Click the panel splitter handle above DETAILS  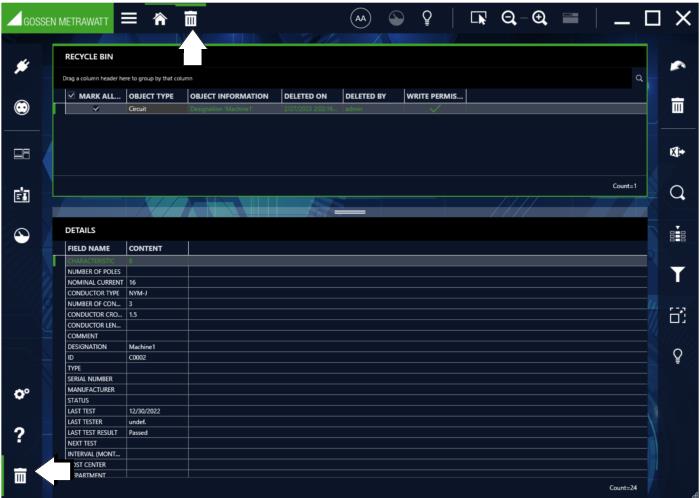pyautogui.click(x=350, y=212)
